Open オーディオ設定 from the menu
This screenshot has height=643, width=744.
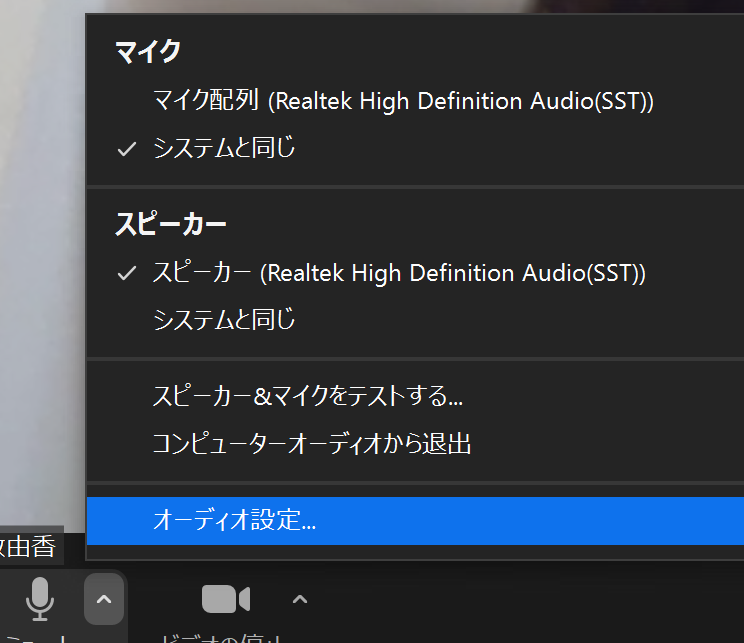coord(234,520)
